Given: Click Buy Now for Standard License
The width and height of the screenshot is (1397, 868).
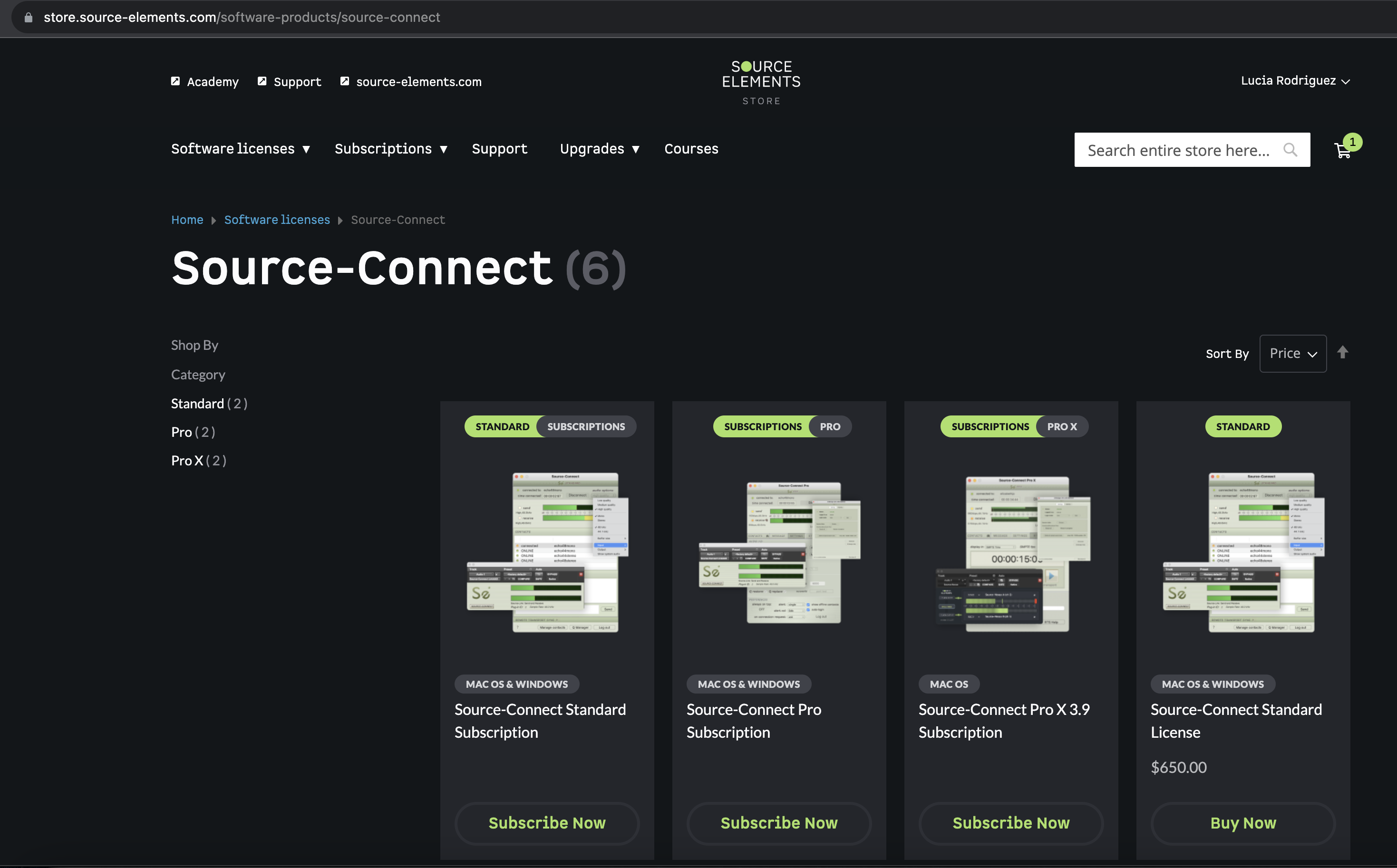Looking at the screenshot, I should coord(1242,823).
